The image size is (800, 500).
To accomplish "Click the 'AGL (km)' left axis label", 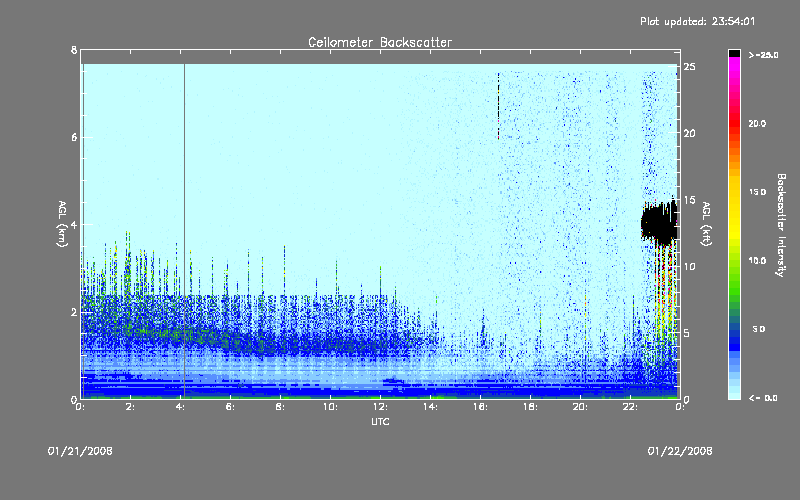I will point(62,224).
